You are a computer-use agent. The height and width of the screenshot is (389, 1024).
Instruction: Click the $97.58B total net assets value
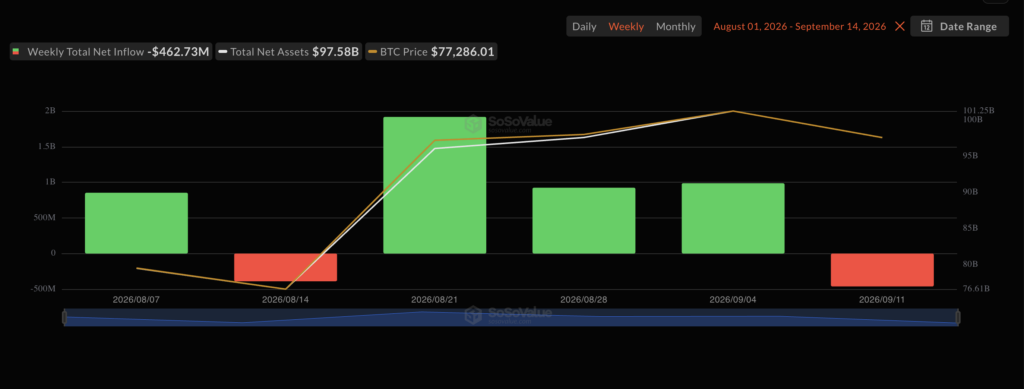[336, 52]
